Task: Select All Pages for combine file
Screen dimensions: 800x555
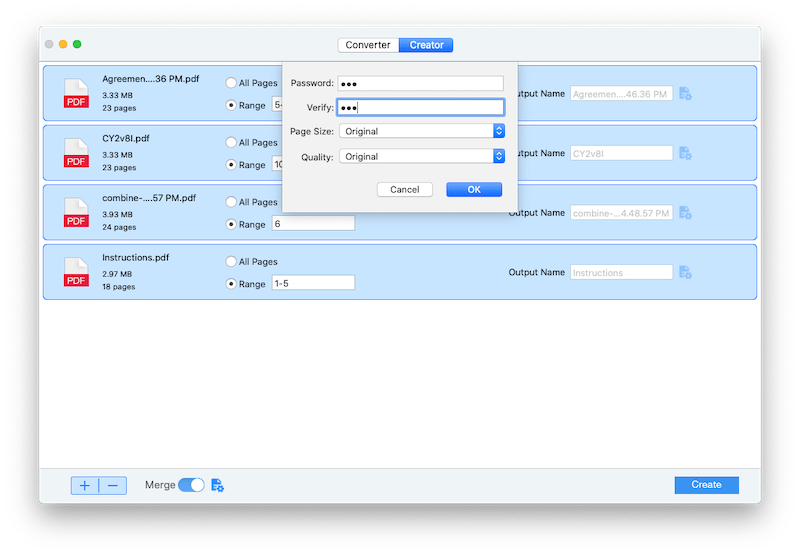Action: point(231,202)
